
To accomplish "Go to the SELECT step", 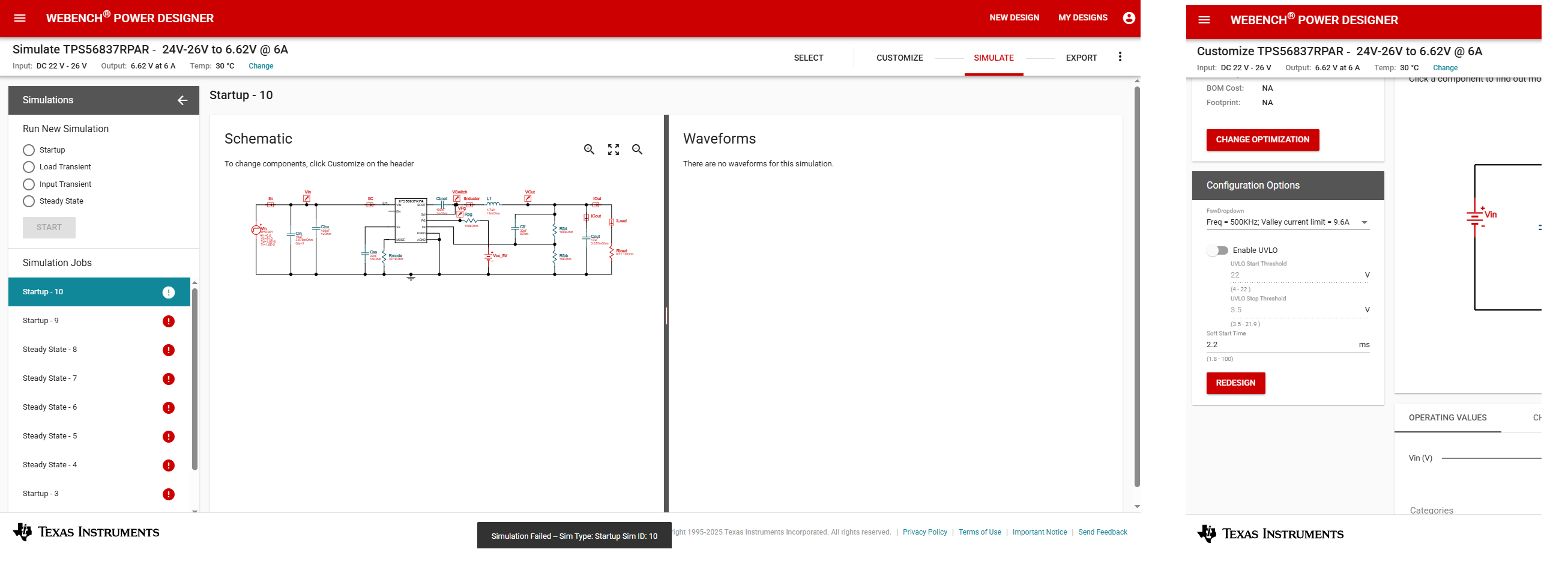I will pos(809,58).
